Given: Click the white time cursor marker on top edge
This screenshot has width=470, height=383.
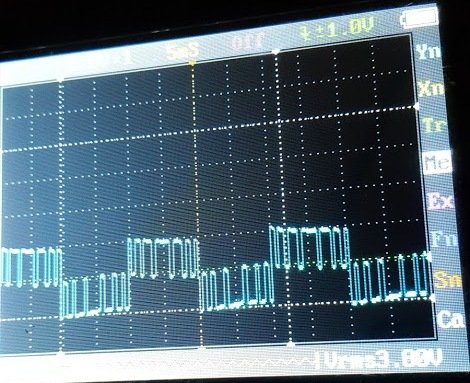Looking at the screenshot, I should coord(276,51).
